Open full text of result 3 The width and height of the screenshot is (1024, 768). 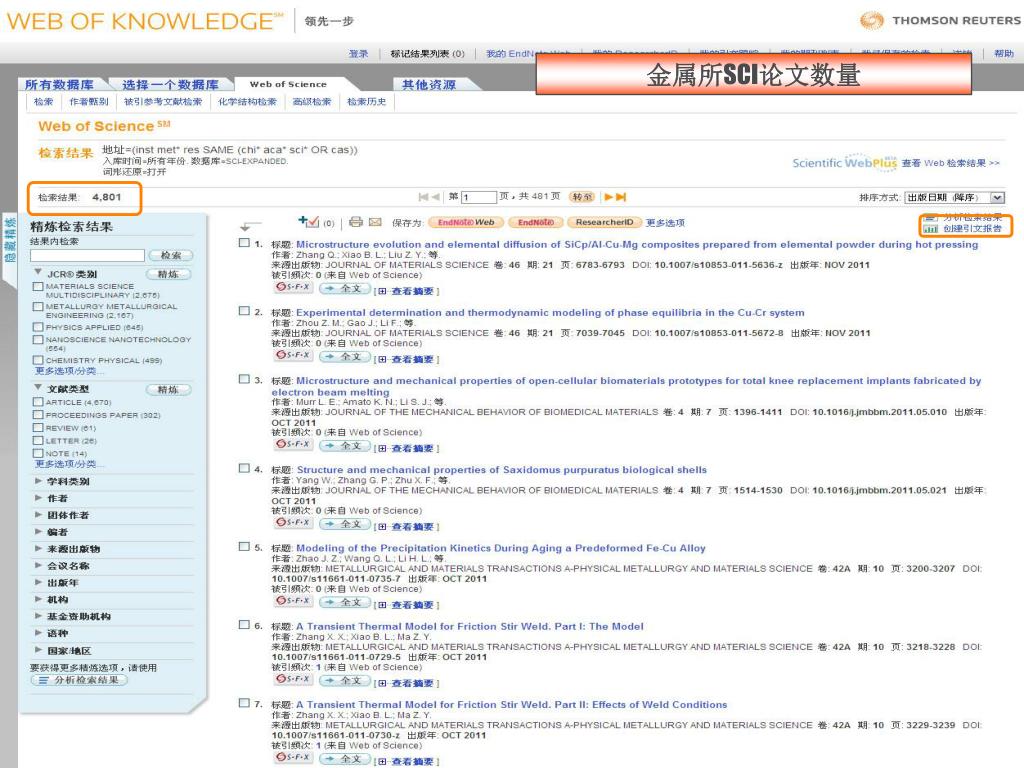[344, 445]
